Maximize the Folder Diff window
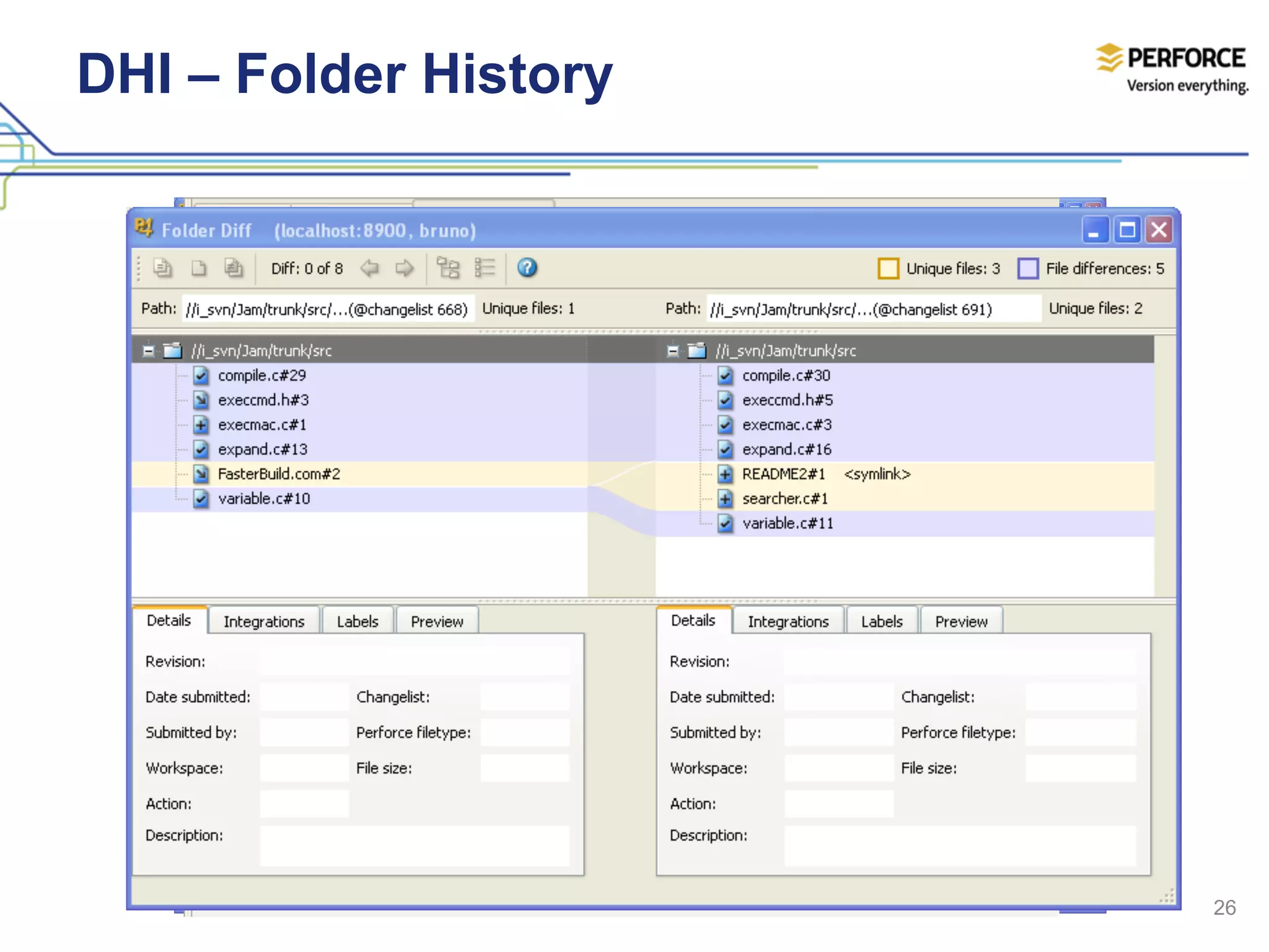This screenshot has height=952, width=1269. (x=1127, y=230)
